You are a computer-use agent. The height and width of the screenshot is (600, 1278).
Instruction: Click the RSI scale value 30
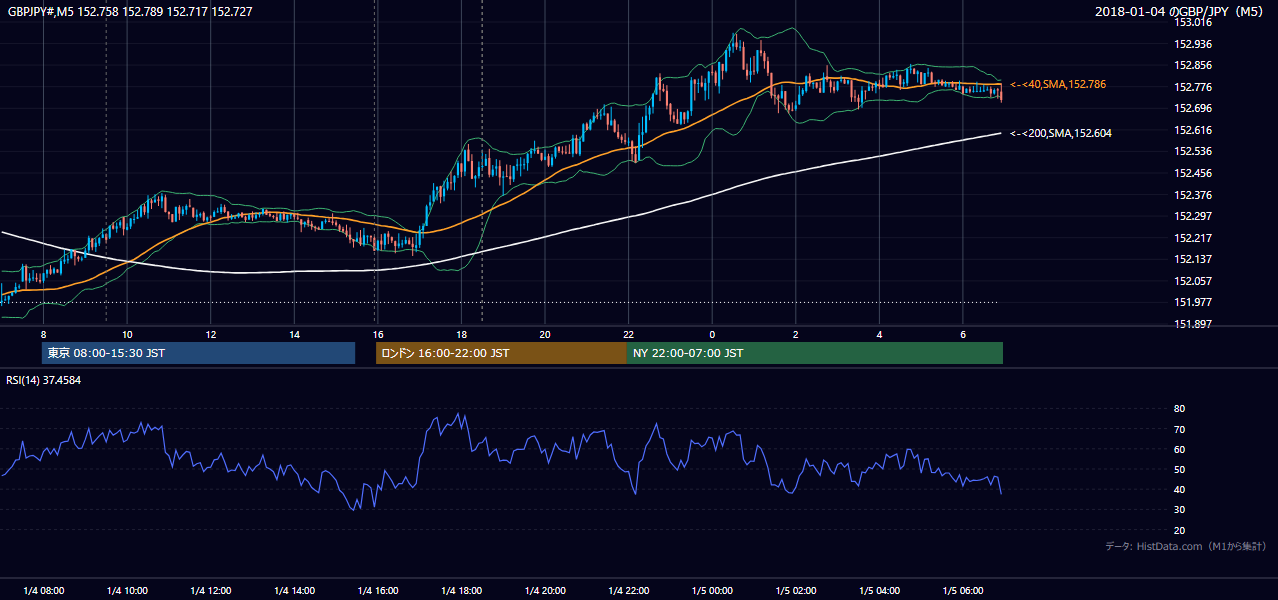(1179, 510)
